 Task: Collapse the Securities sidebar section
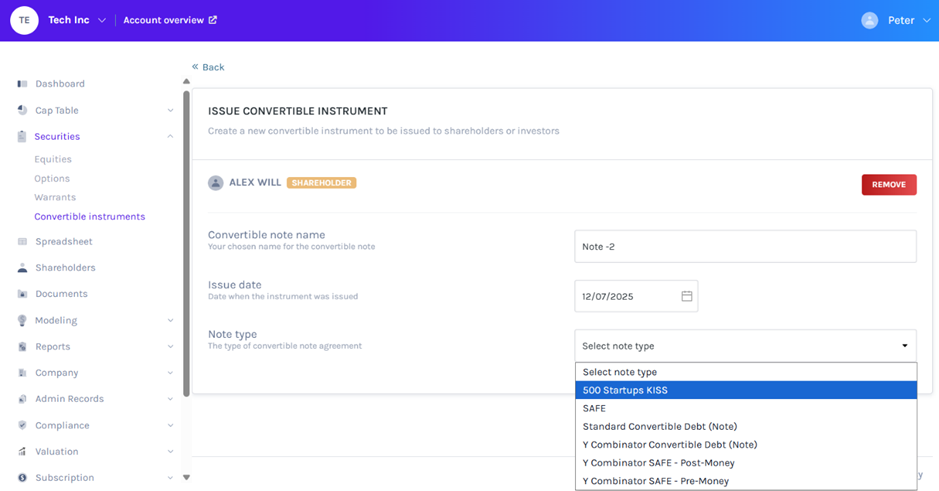(170, 137)
